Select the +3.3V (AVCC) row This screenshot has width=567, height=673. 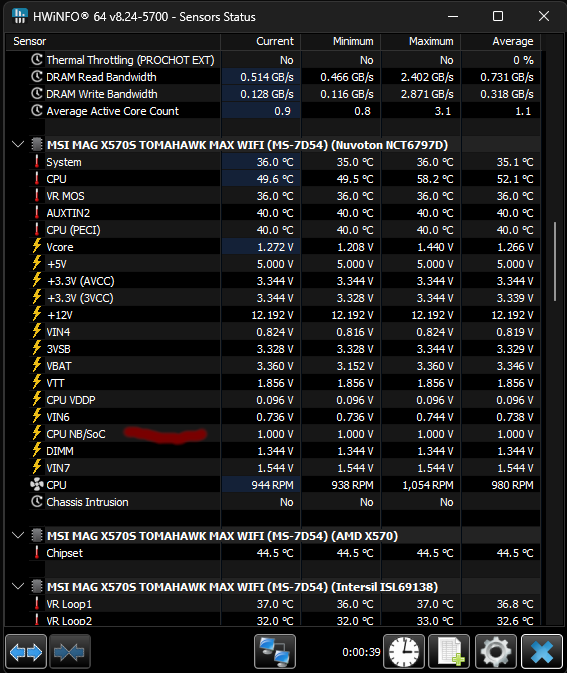285,281
